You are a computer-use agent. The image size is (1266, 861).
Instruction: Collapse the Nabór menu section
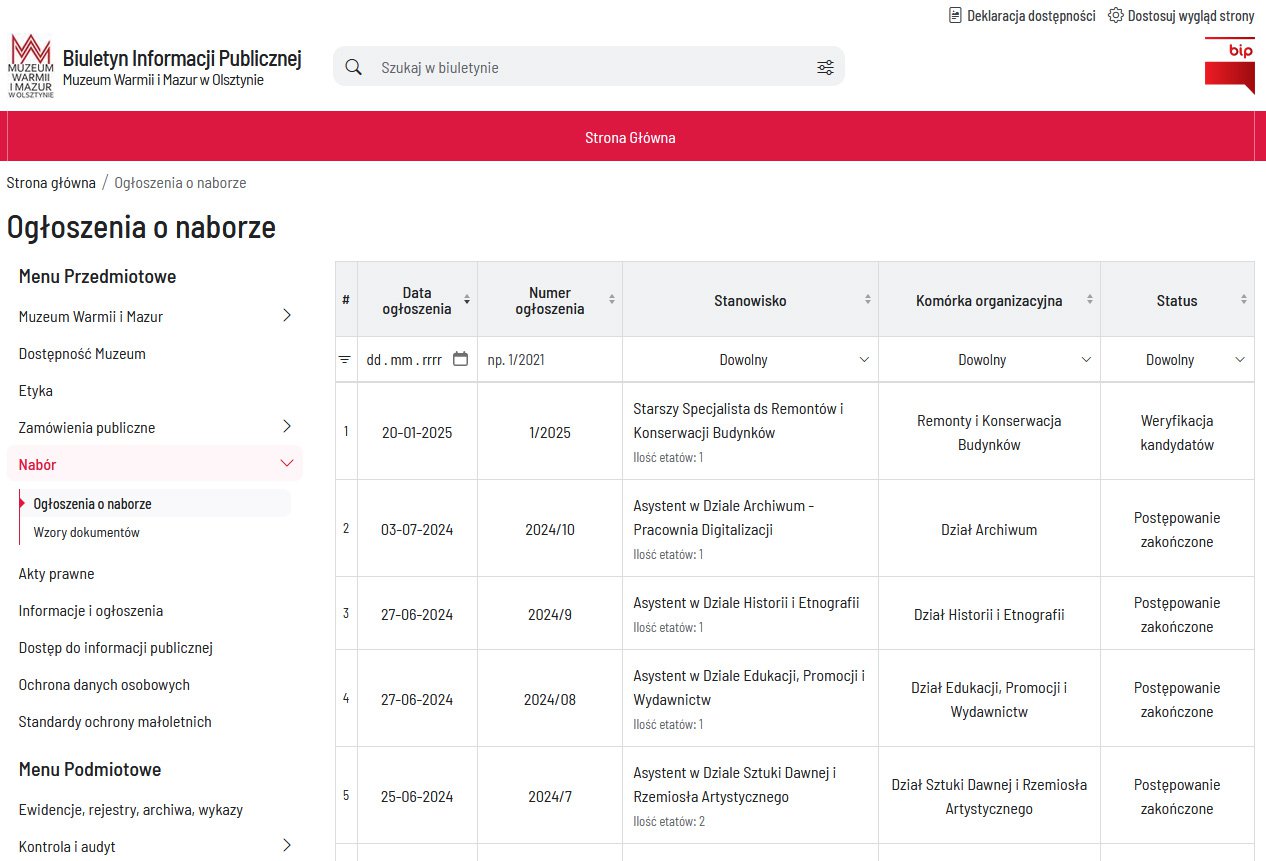pyautogui.click(x=287, y=464)
